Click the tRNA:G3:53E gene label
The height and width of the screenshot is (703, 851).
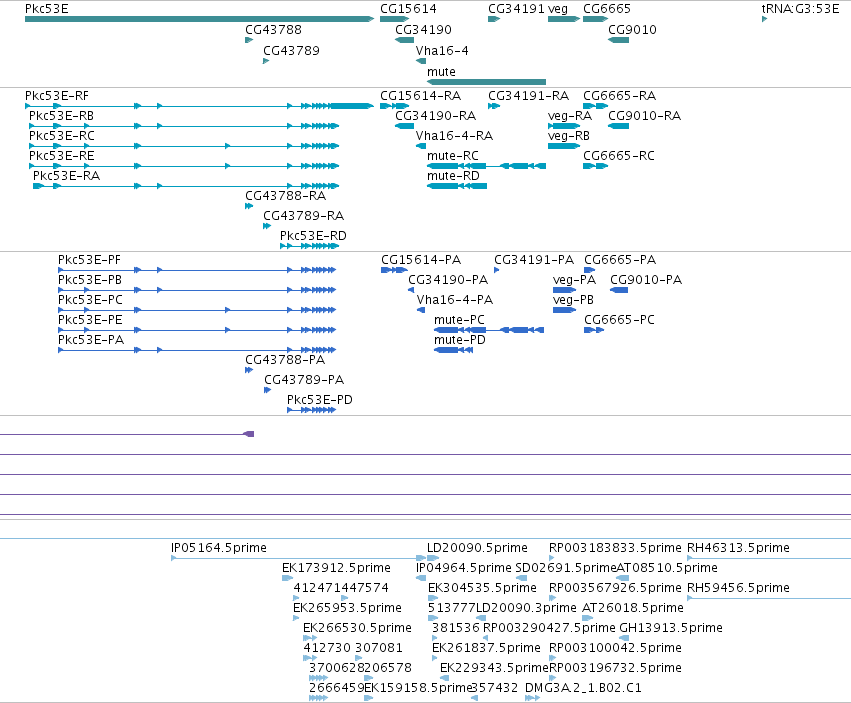click(x=801, y=9)
